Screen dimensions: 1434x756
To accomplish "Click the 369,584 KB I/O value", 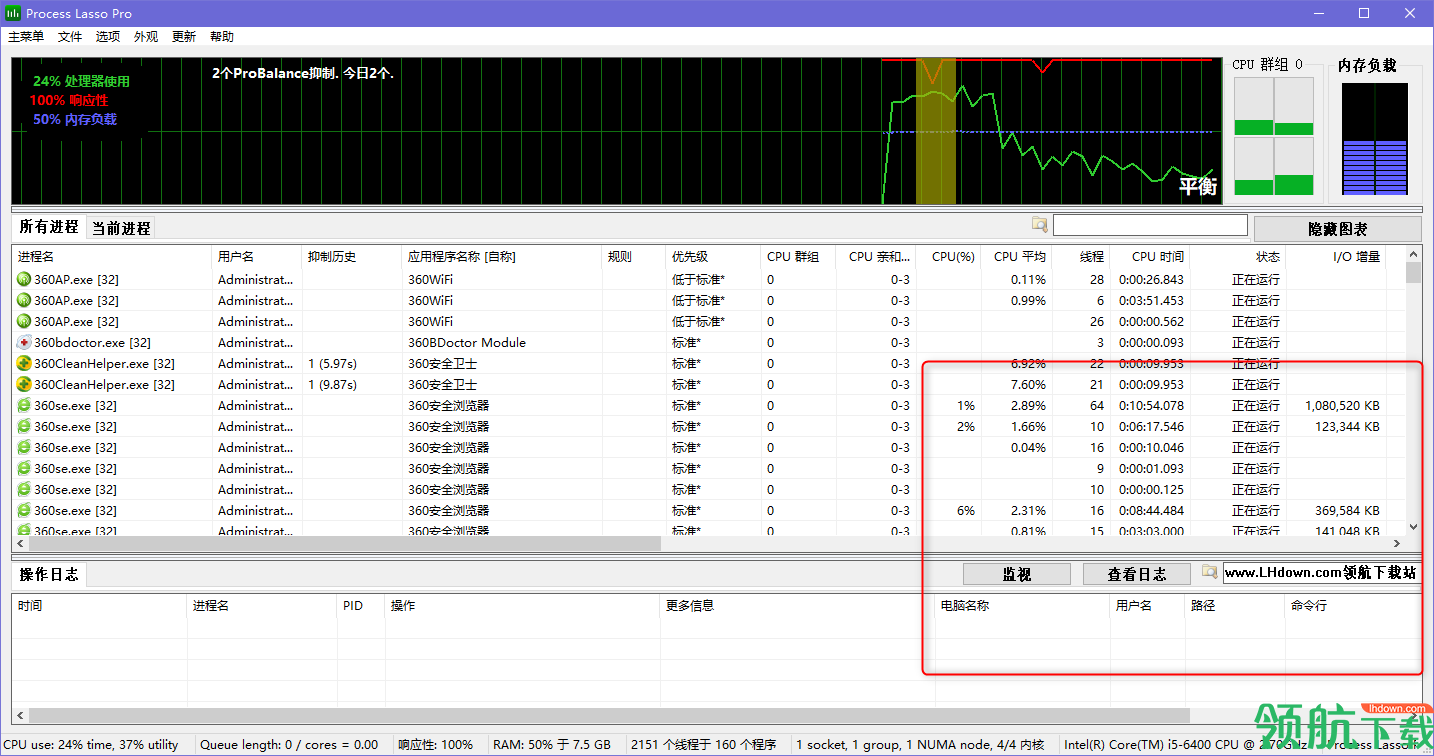I will point(1347,510).
